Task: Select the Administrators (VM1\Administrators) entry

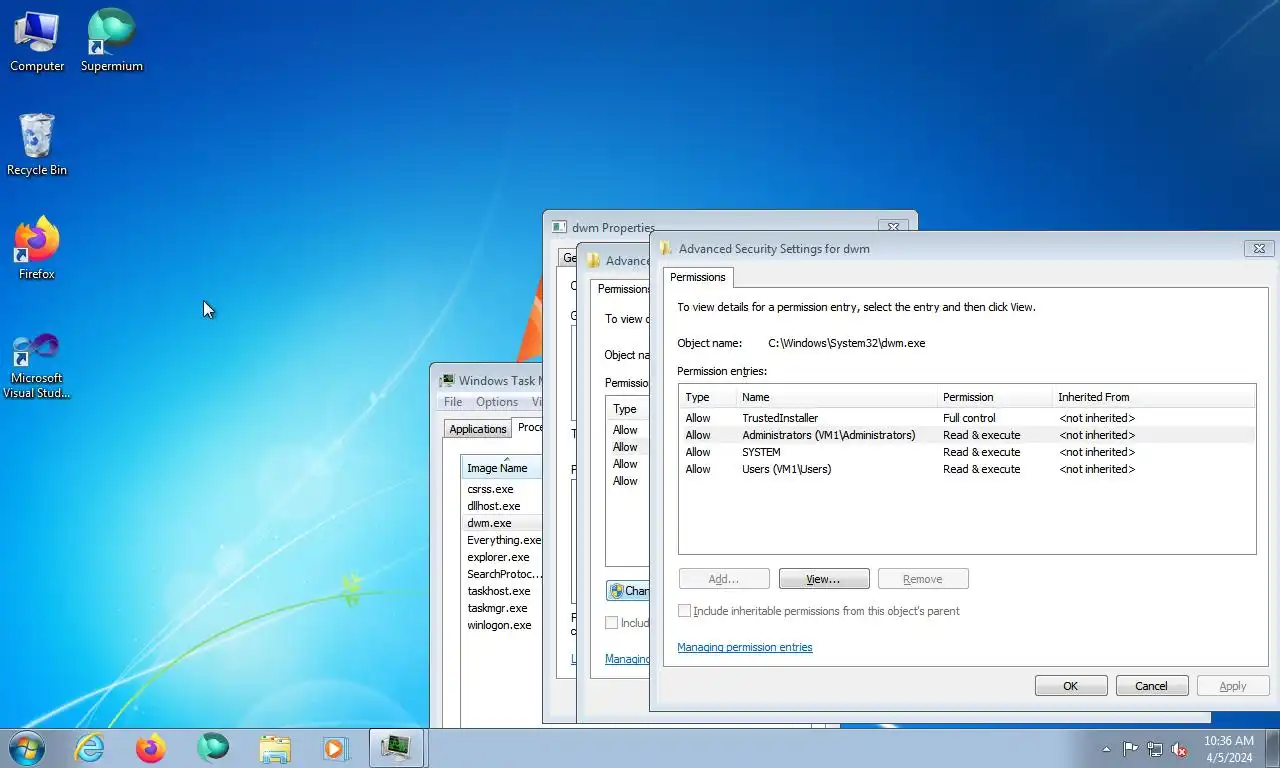Action: (966, 435)
